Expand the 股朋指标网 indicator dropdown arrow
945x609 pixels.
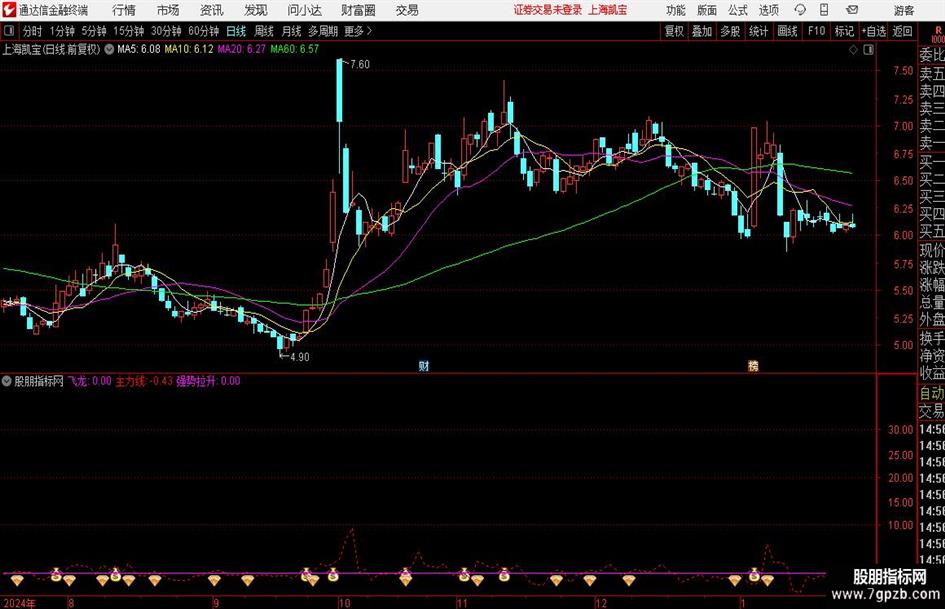click(7, 381)
